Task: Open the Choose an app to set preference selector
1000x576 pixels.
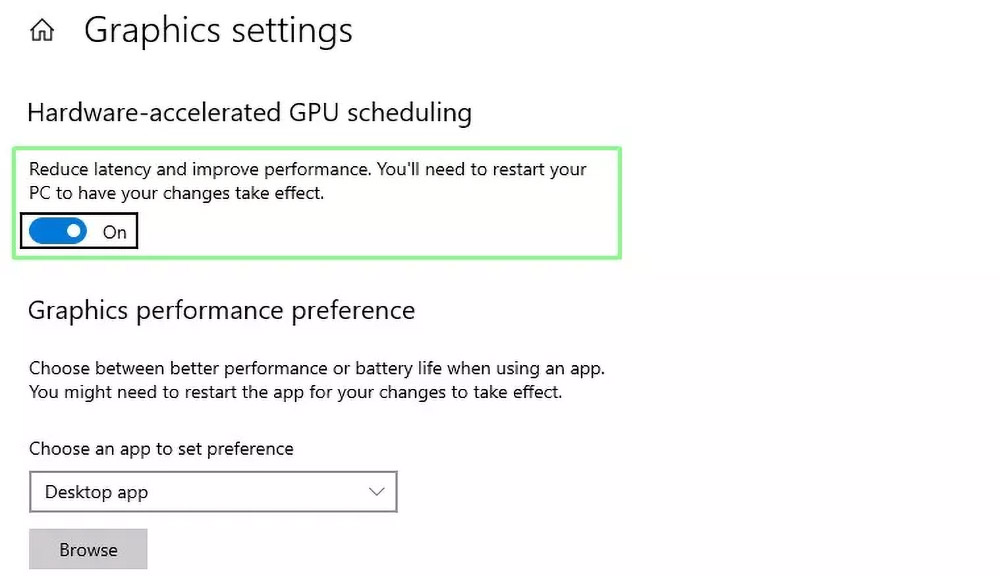Action: pos(213,492)
